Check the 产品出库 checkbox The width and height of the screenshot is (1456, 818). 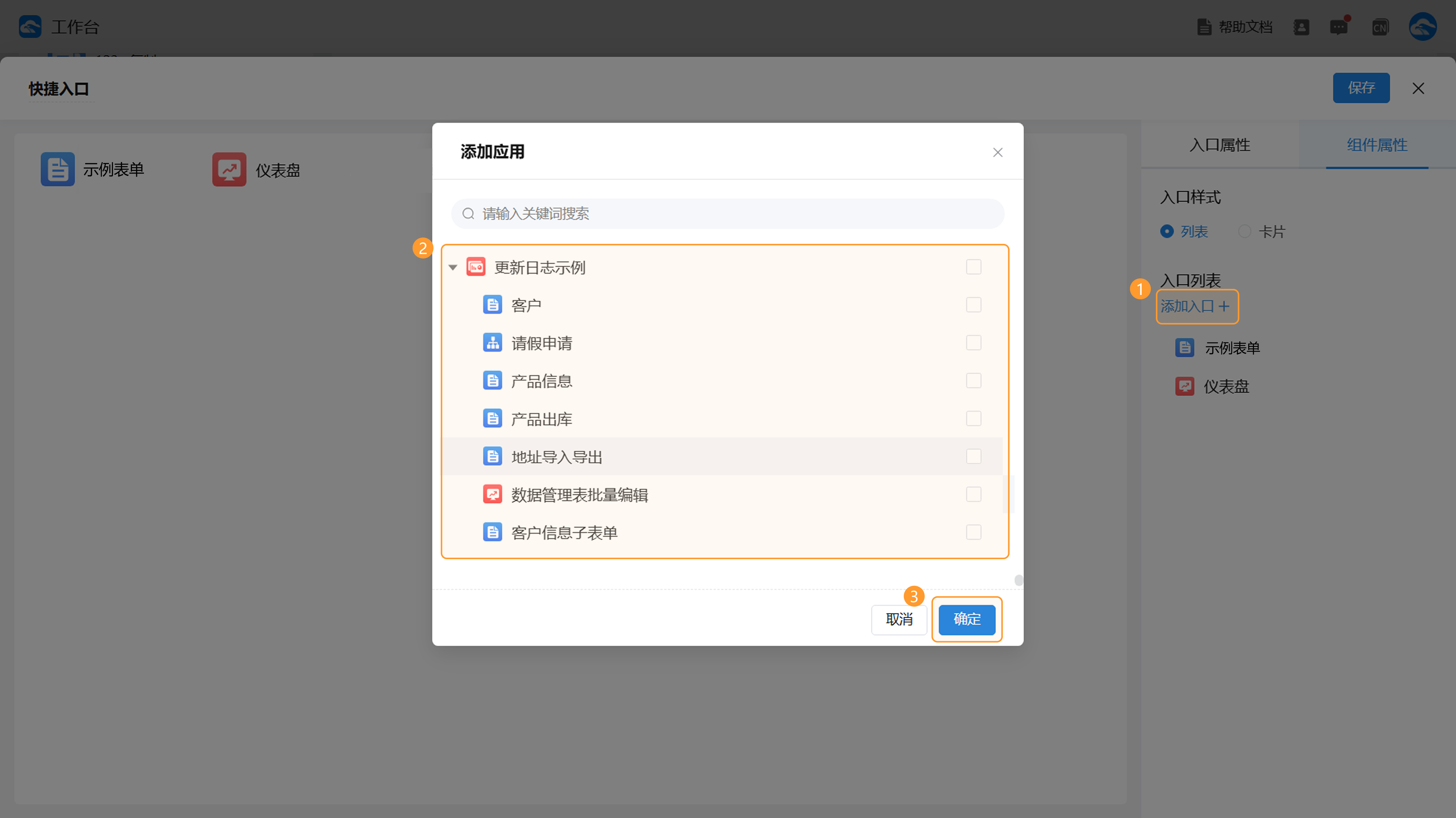(x=973, y=419)
